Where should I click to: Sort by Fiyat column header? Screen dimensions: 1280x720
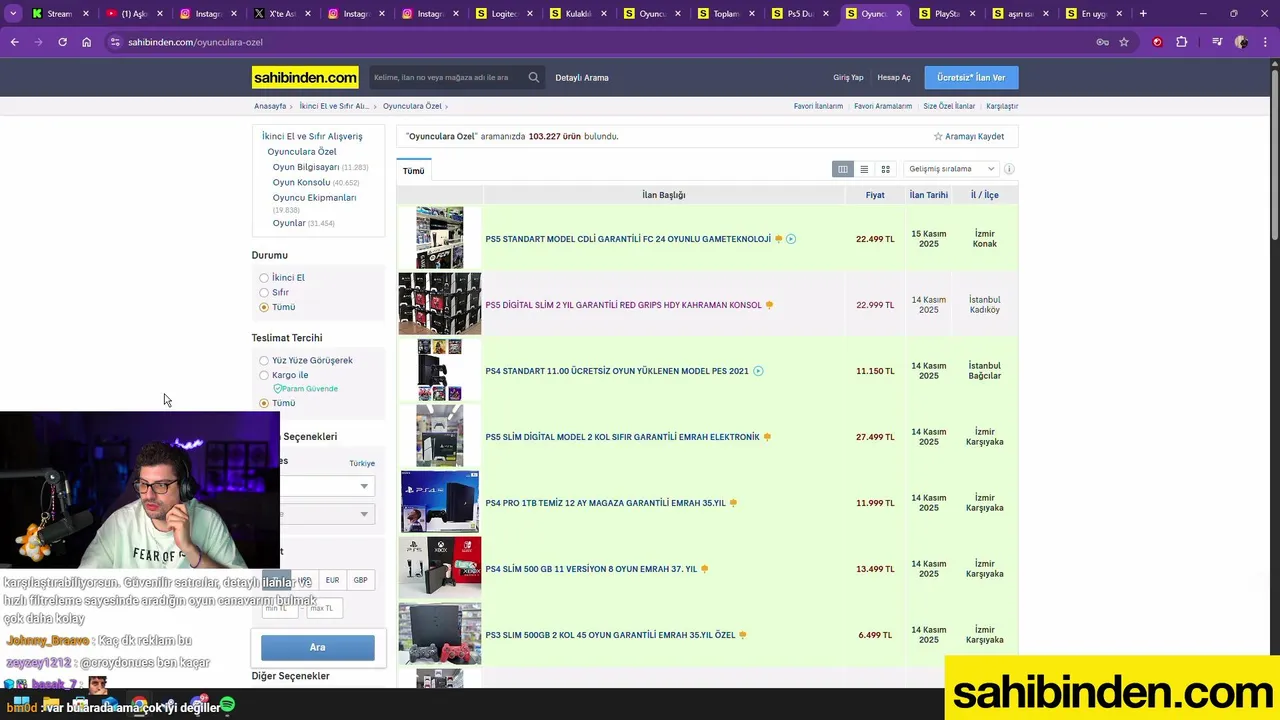tap(875, 195)
